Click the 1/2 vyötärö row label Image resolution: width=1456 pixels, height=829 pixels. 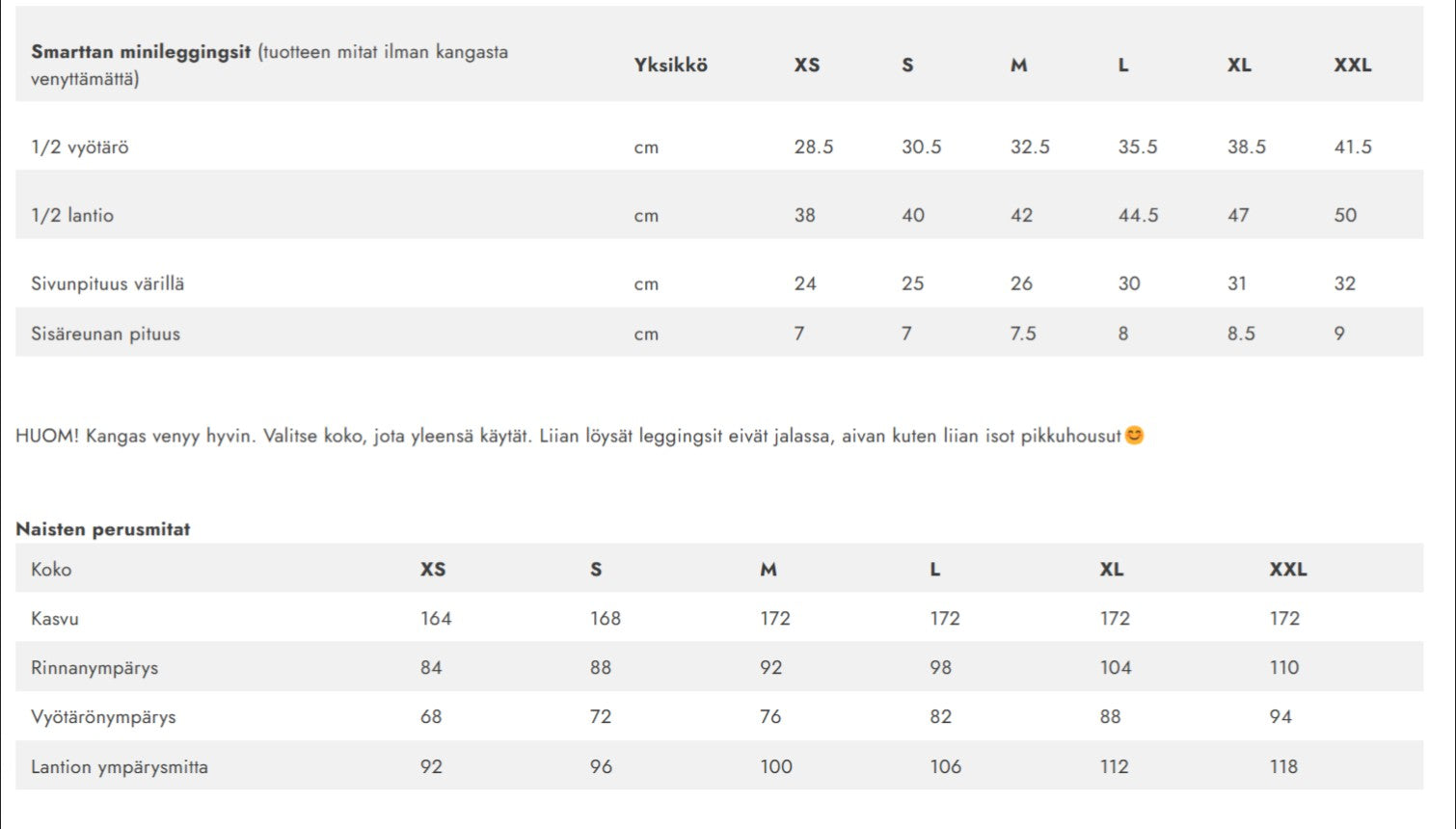[x=80, y=147]
